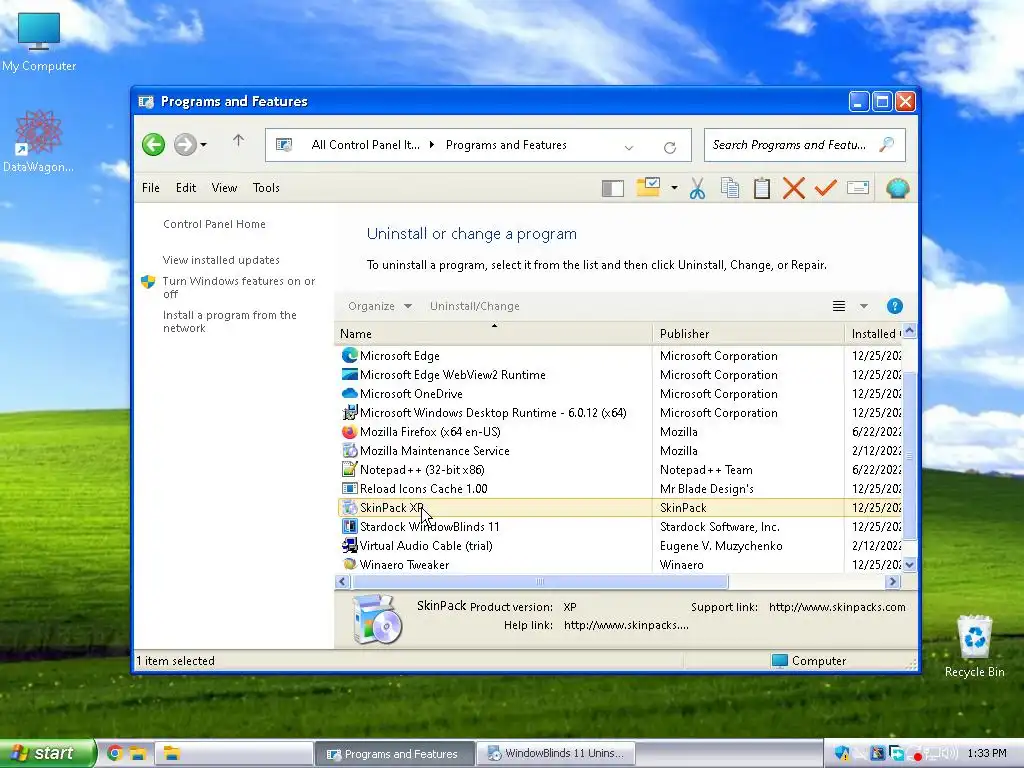Open the View menu
Viewport: 1024px width, 768px height.
(x=224, y=188)
